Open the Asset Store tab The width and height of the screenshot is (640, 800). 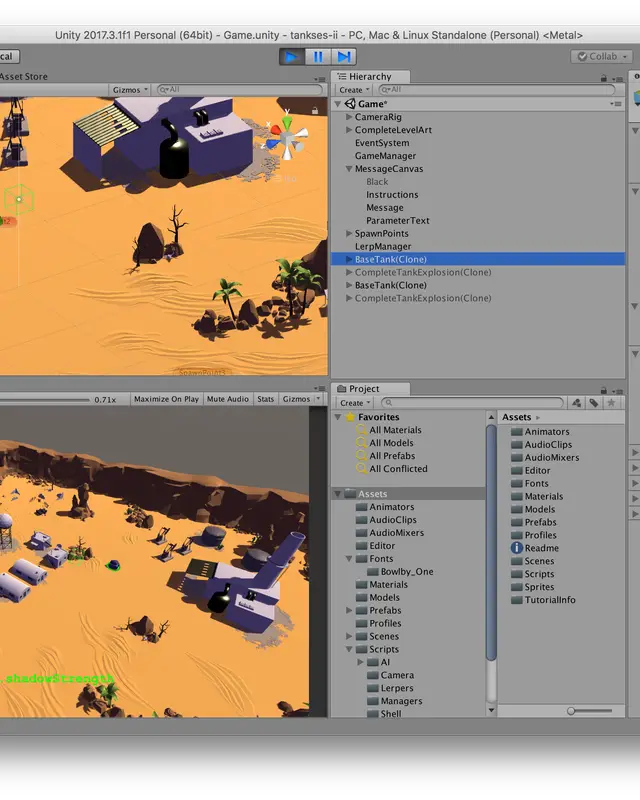(x=23, y=77)
